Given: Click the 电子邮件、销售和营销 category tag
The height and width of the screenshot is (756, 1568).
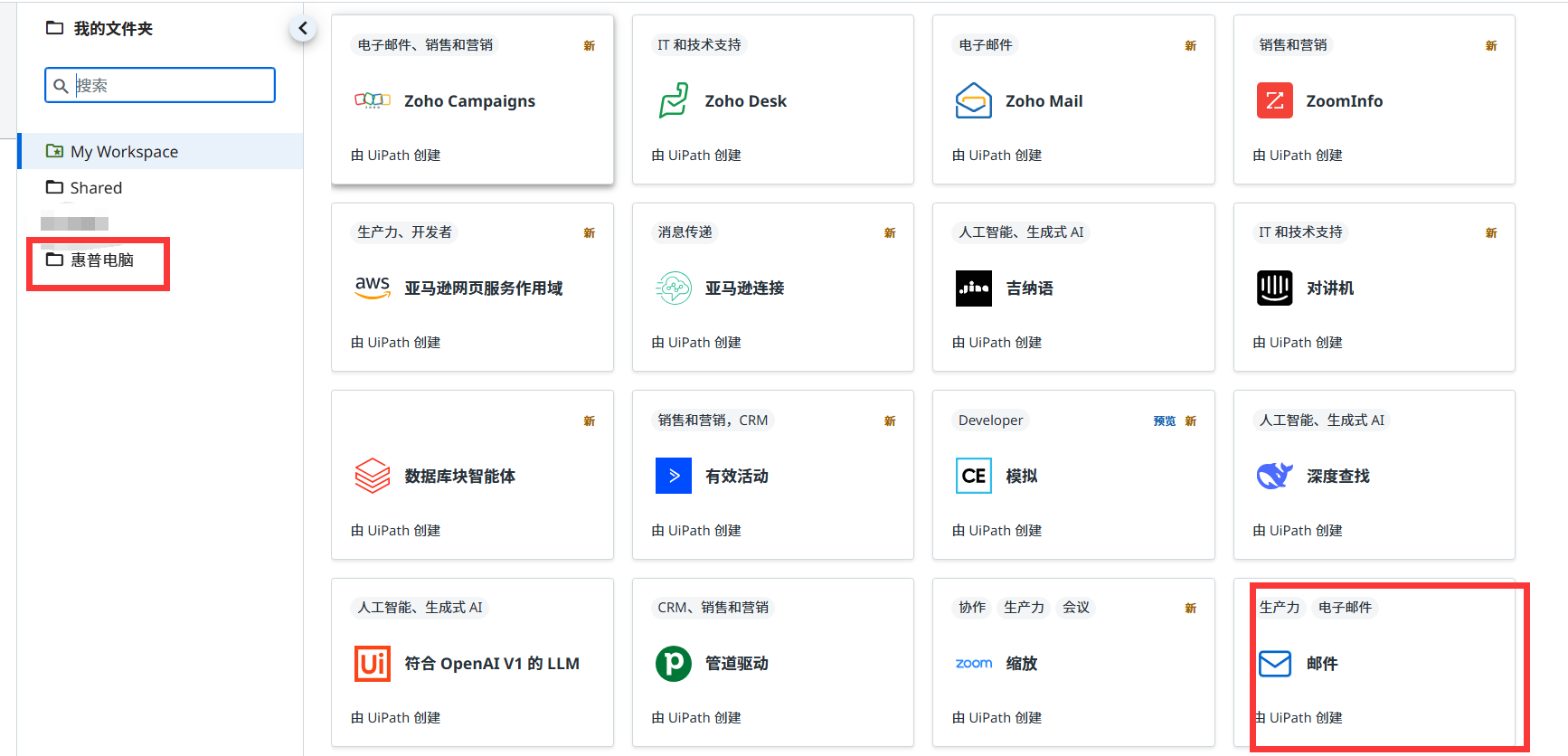Looking at the screenshot, I should (x=425, y=44).
